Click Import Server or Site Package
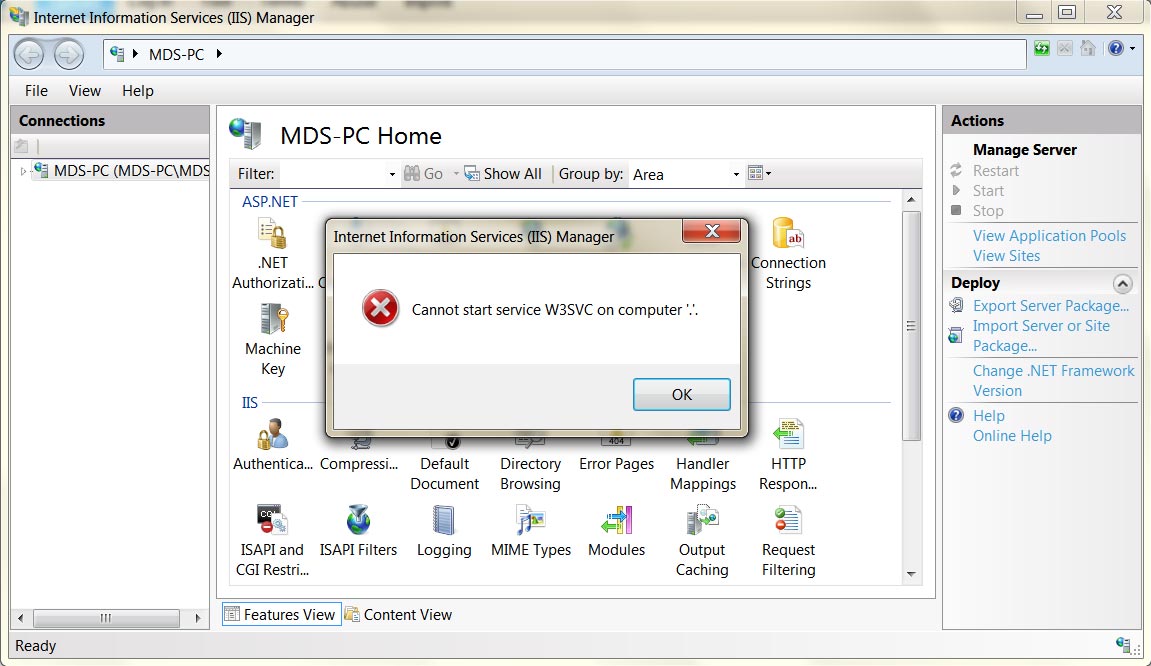 click(x=1041, y=336)
